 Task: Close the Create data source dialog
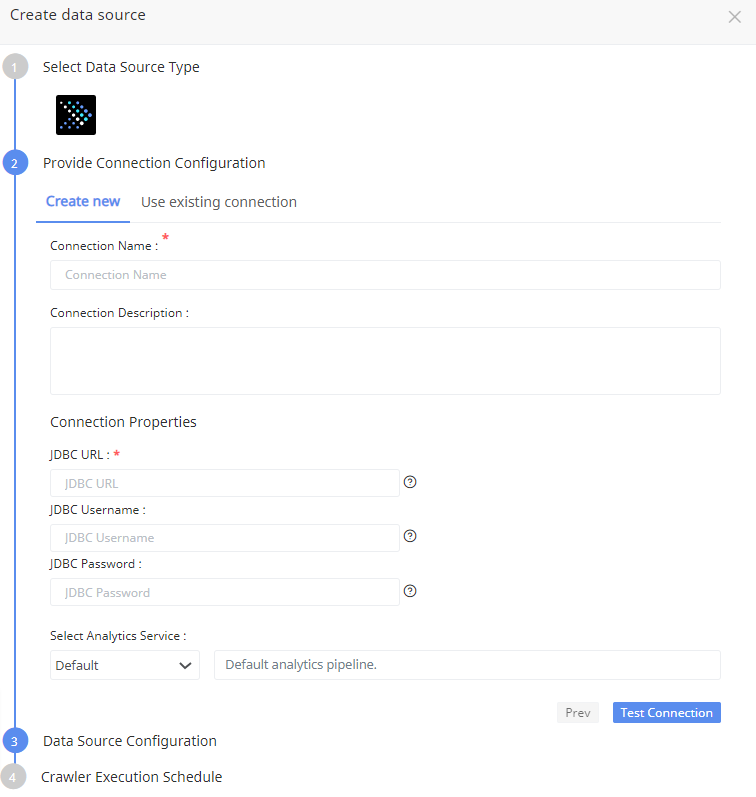(735, 17)
